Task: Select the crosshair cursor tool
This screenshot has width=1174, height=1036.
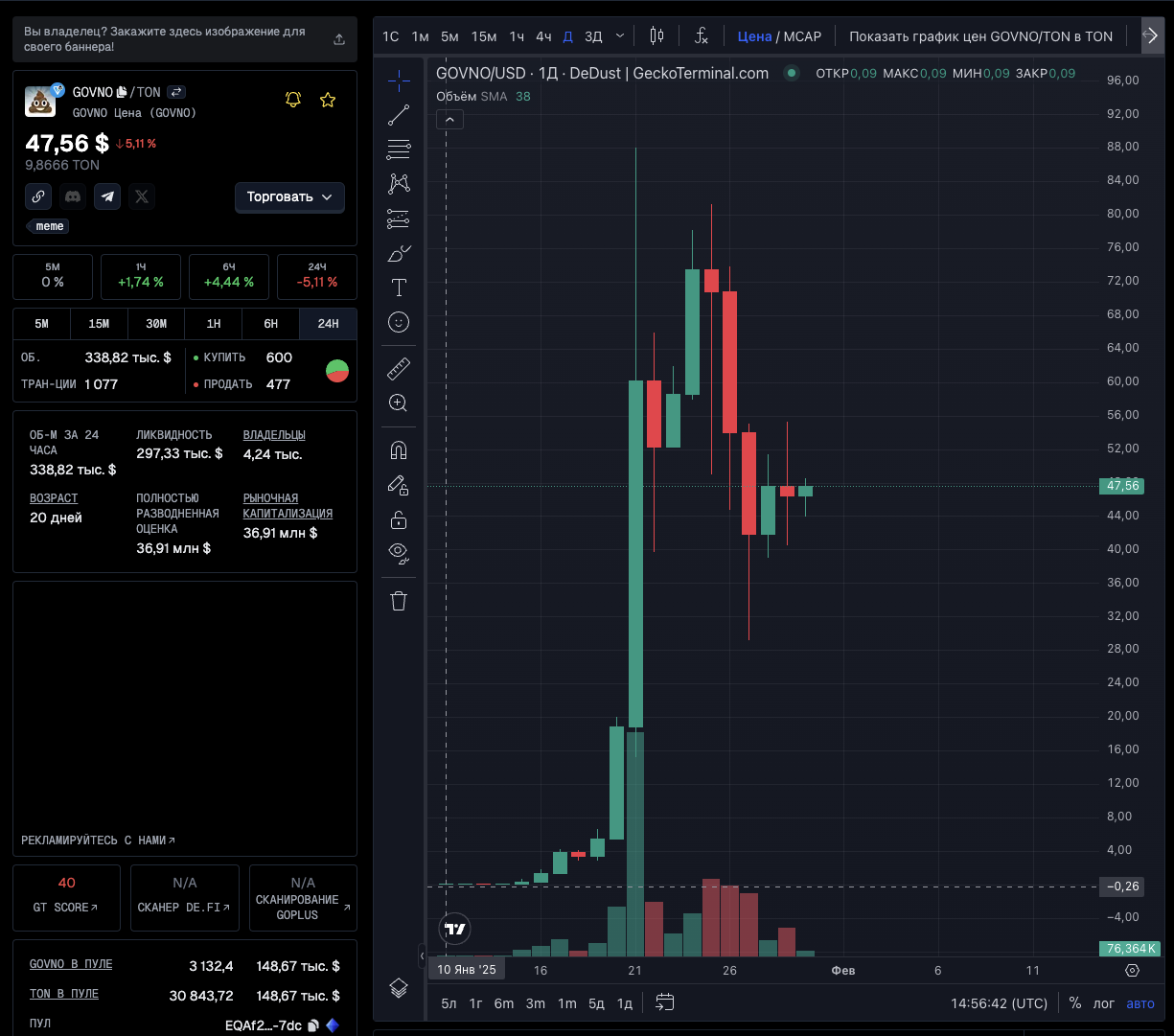Action: 399,81
